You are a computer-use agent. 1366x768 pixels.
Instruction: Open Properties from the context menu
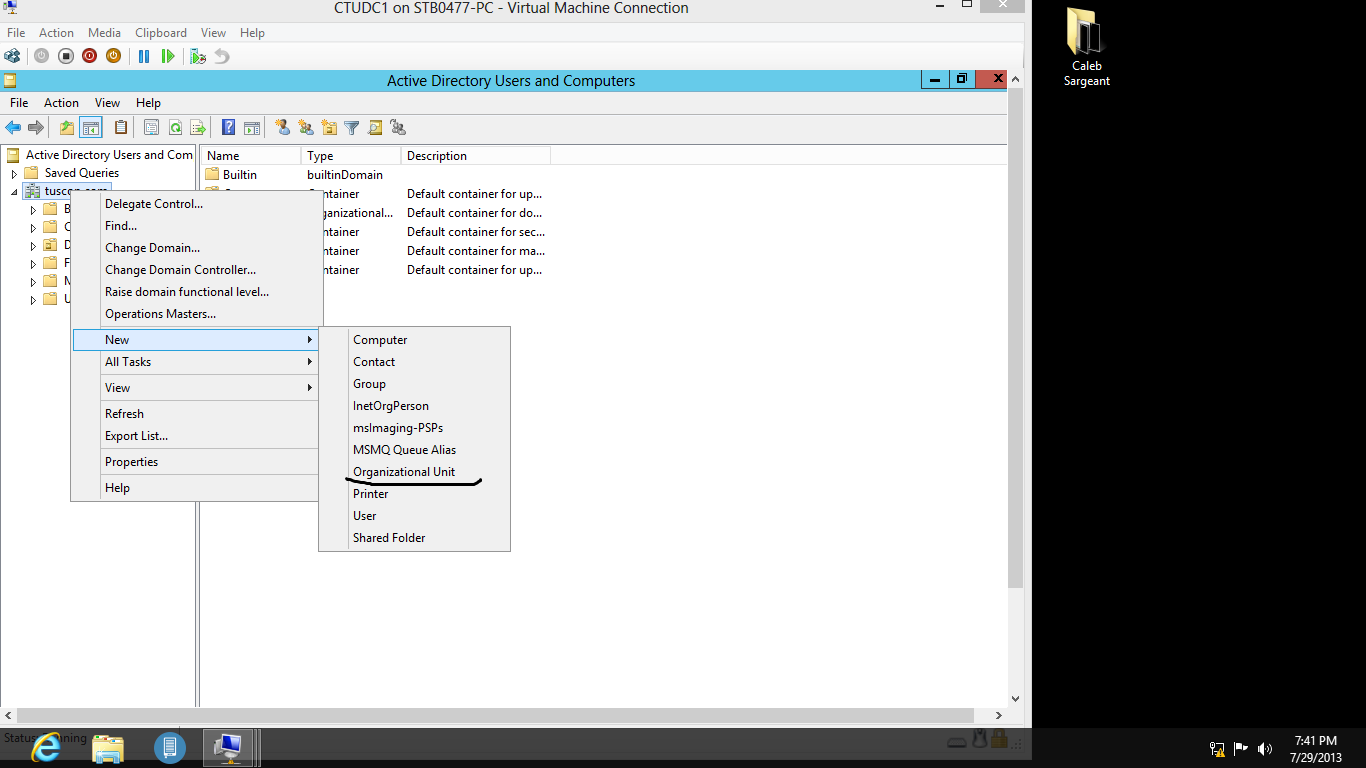196,462
